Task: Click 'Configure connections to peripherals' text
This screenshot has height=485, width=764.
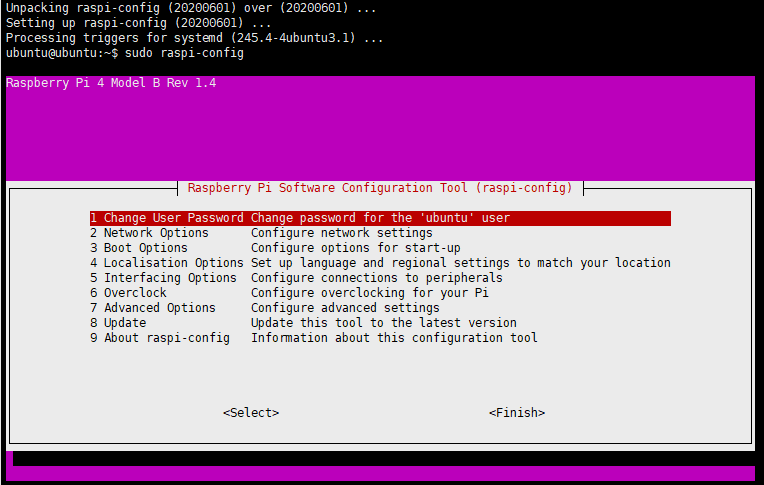Action: pyautogui.click(x=377, y=278)
